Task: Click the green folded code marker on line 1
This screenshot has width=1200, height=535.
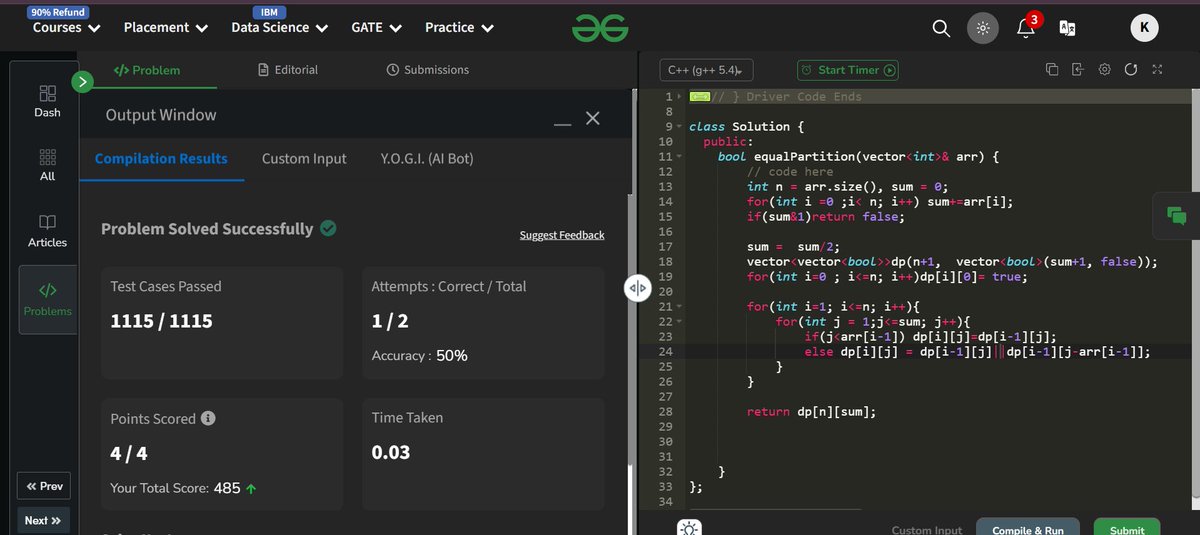Action: (699, 96)
